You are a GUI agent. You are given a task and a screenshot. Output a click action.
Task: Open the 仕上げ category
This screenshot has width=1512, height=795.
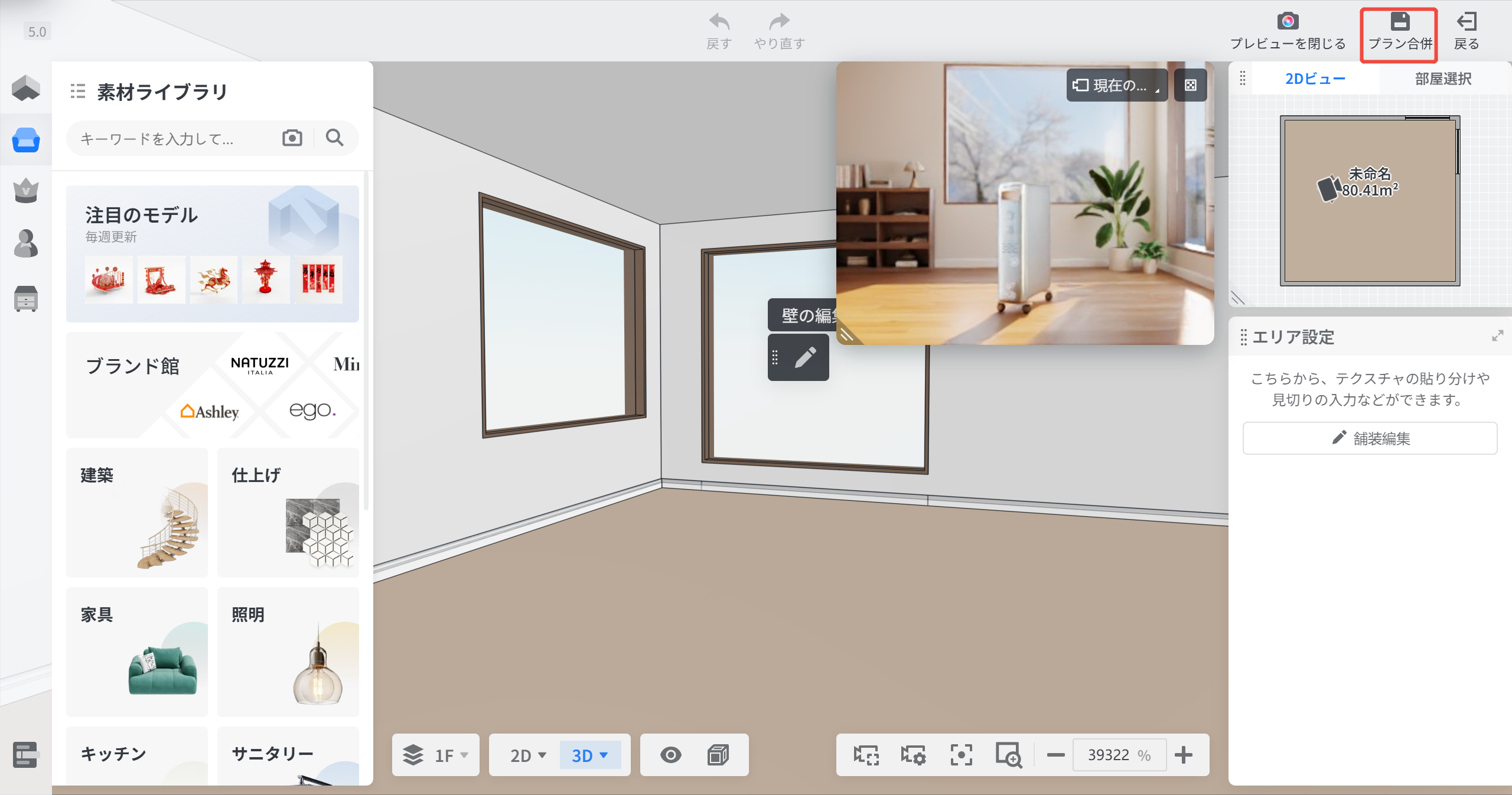tap(288, 513)
